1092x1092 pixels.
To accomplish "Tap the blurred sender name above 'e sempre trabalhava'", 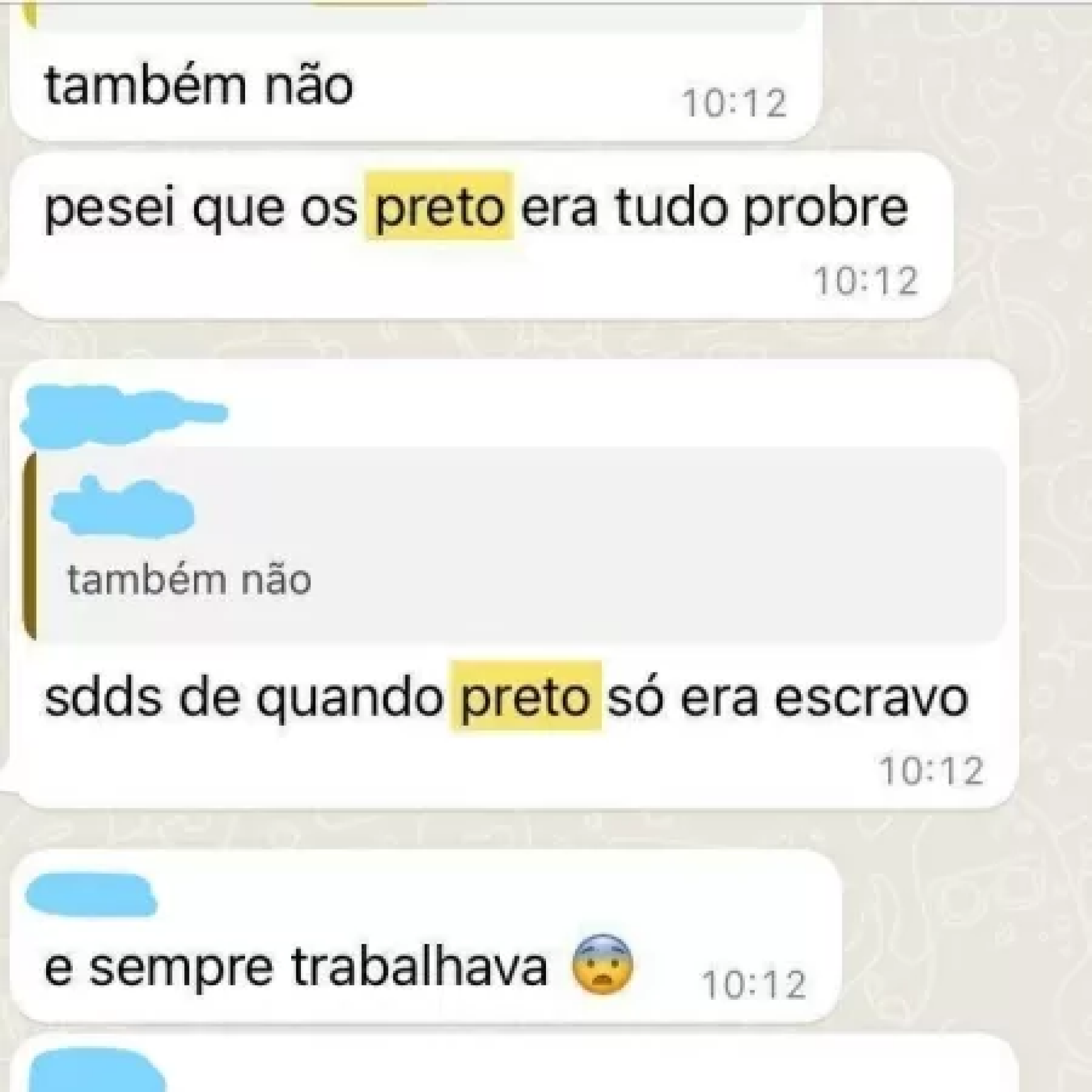I will pyautogui.click(x=92, y=895).
